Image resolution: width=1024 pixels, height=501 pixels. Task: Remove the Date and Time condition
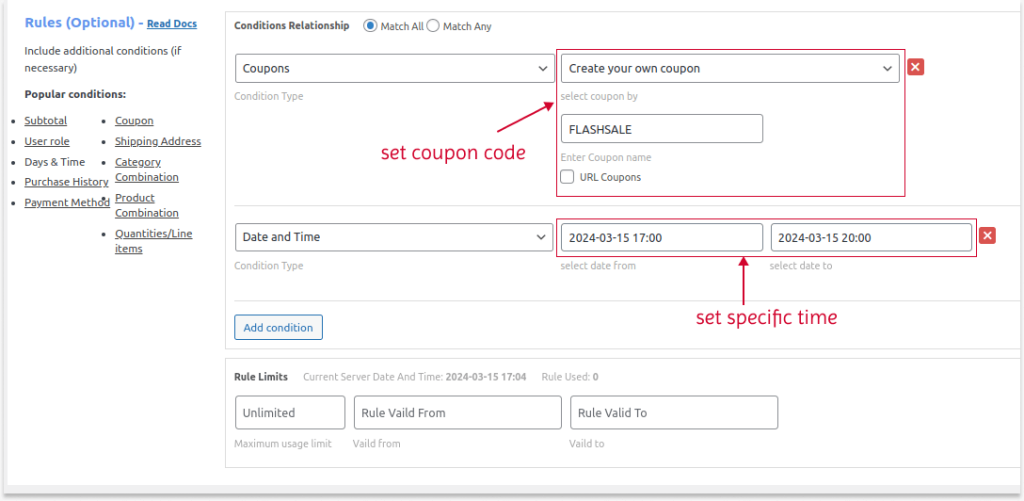coord(987,236)
